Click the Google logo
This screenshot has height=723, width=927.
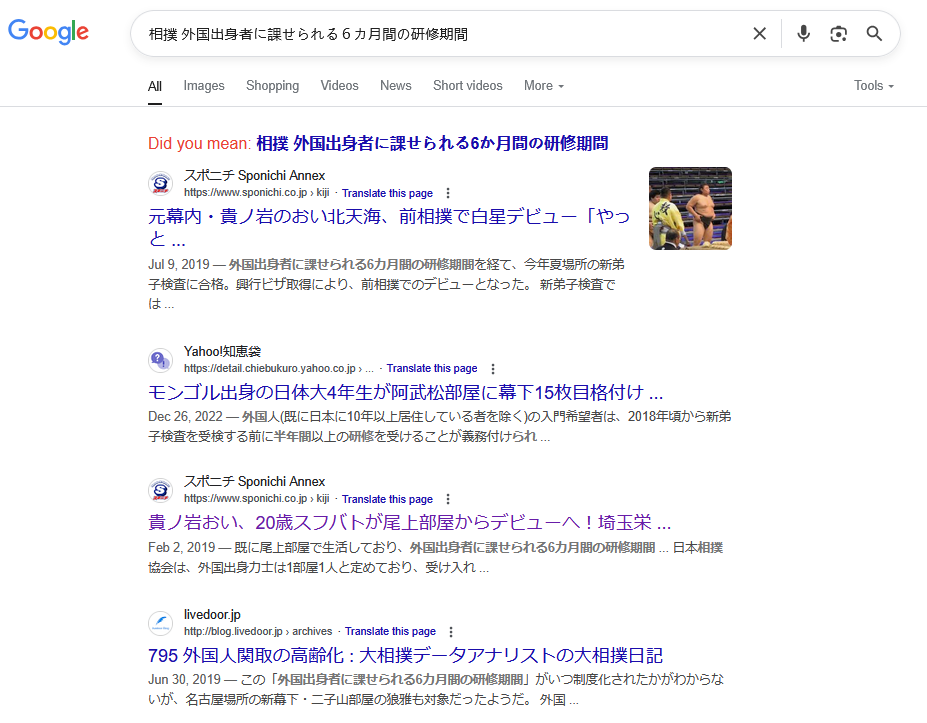point(48,32)
